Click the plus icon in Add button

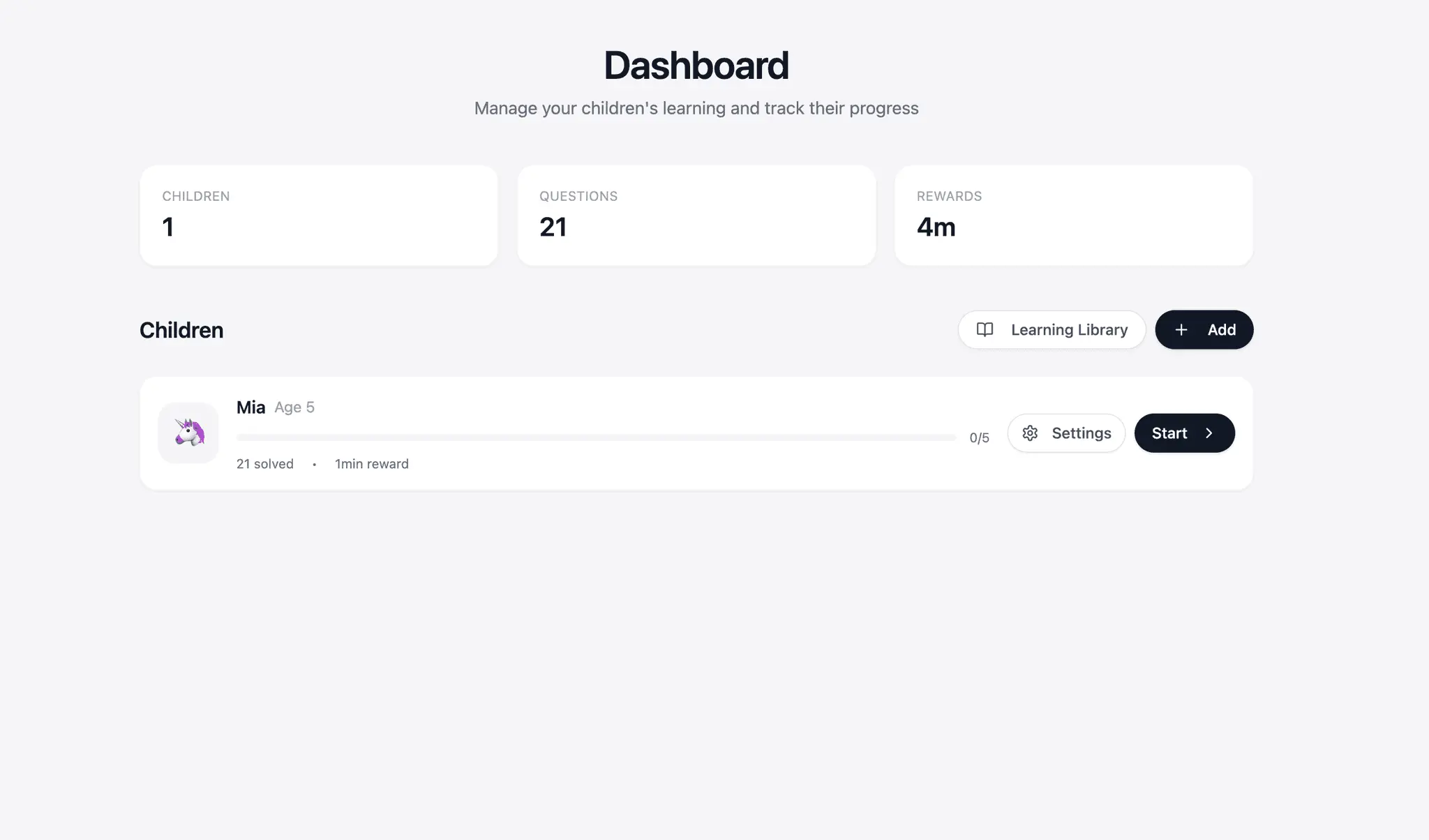point(1181,329)
